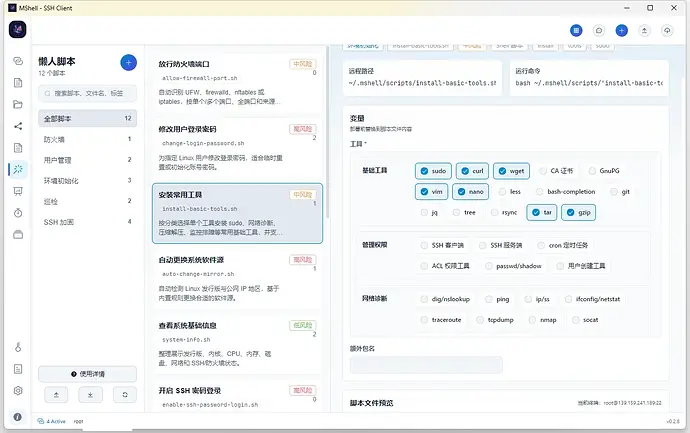The height and width of the screenshot is (433, 690).
Task: Check the traceroute option
Action: coord(441,320)
